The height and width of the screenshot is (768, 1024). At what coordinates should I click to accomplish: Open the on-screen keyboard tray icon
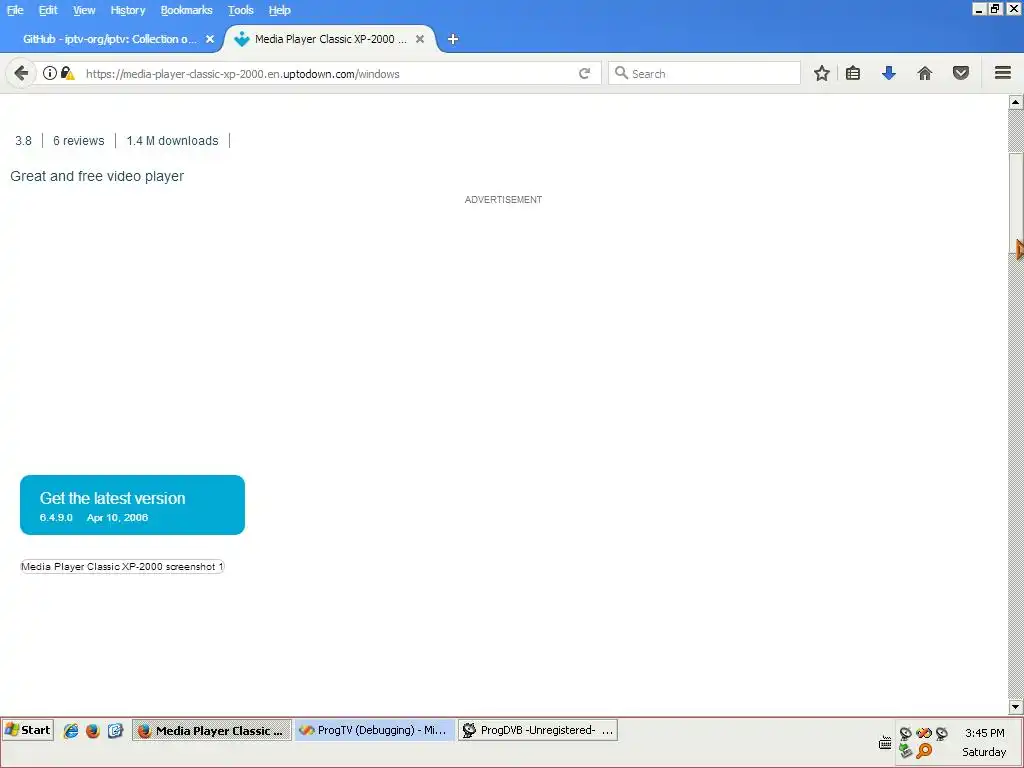click(885, 743)
